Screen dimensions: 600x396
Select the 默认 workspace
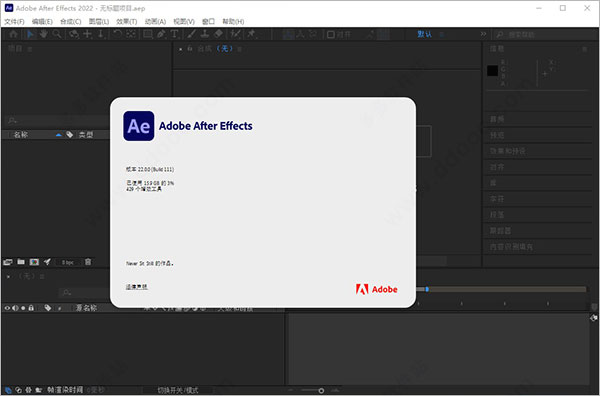click(x=425, y=34)
